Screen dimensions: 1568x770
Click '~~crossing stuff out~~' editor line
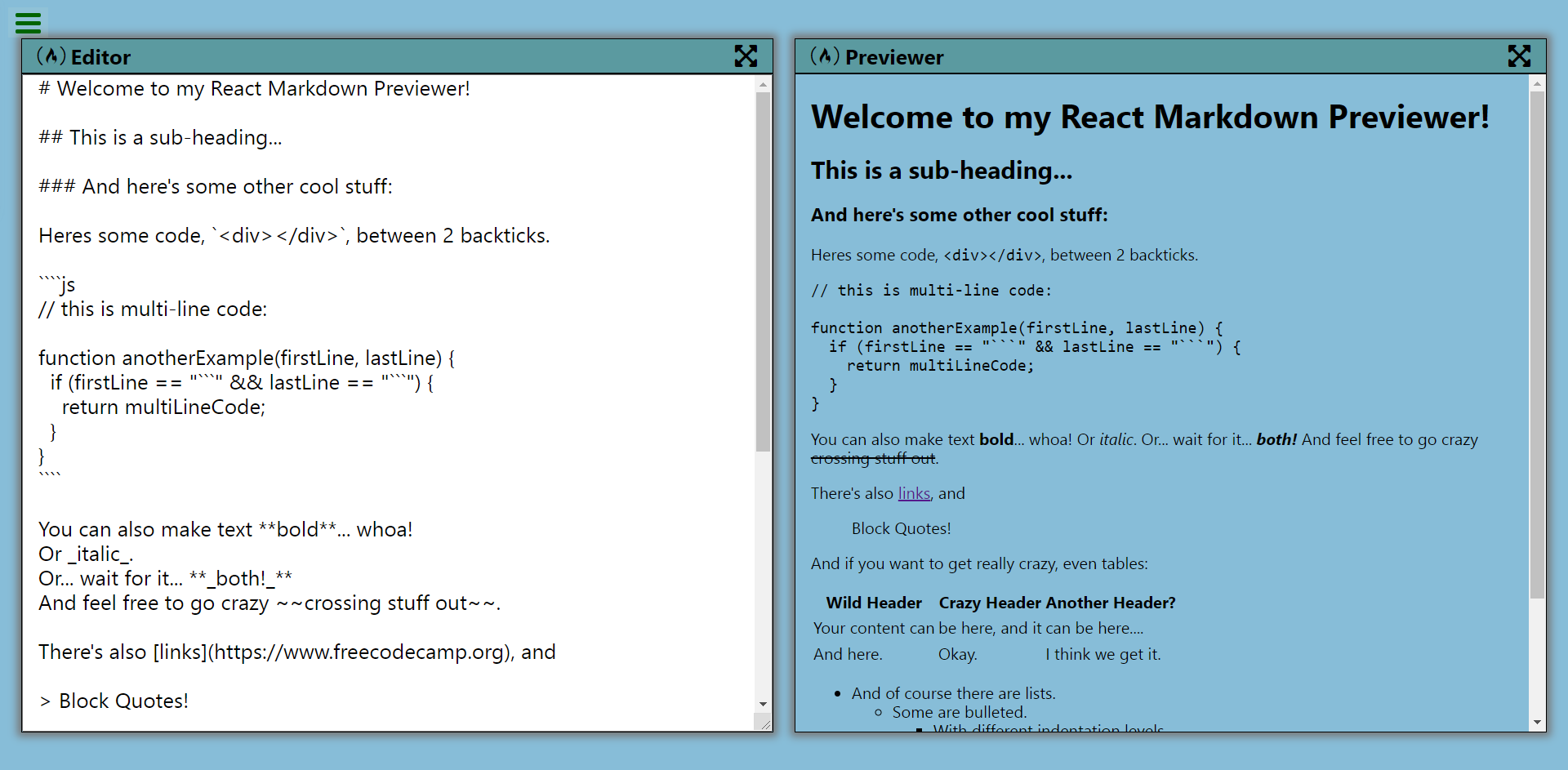point(269,603)
